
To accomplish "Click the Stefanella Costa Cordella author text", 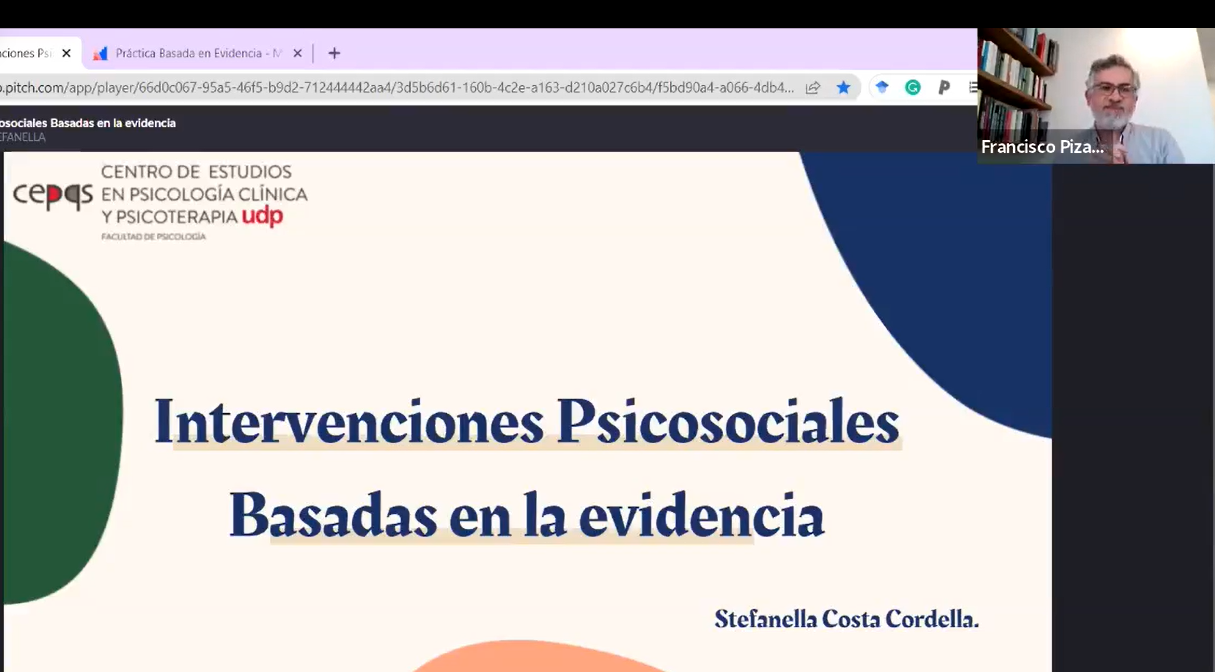I will [846, 619].
